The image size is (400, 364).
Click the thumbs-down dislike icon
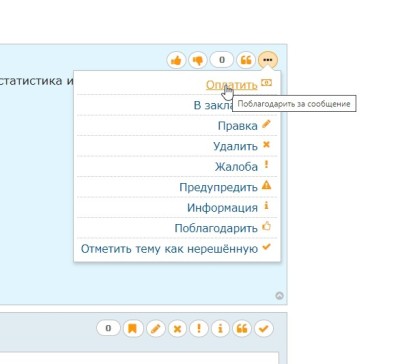[x=198, y=60]
